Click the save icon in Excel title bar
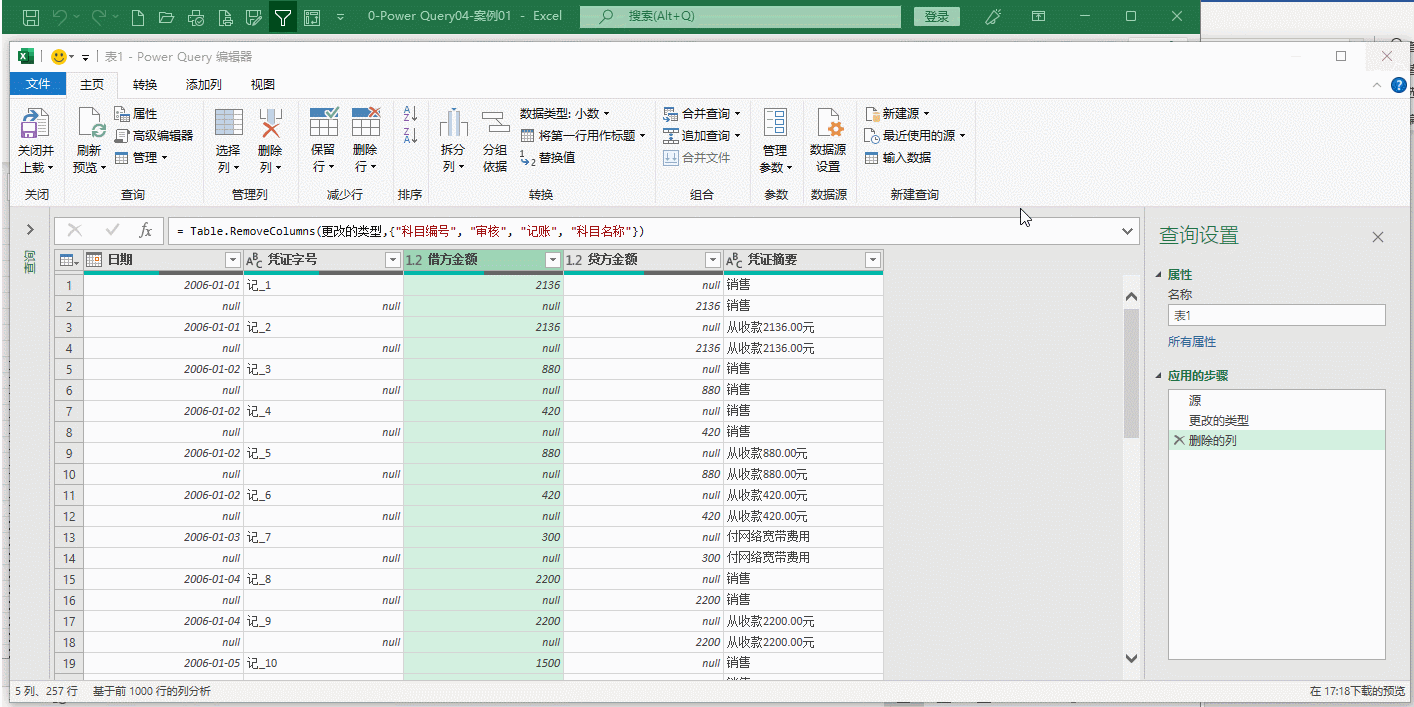This screenshot has width=1414, height=707. click(31, 17)
